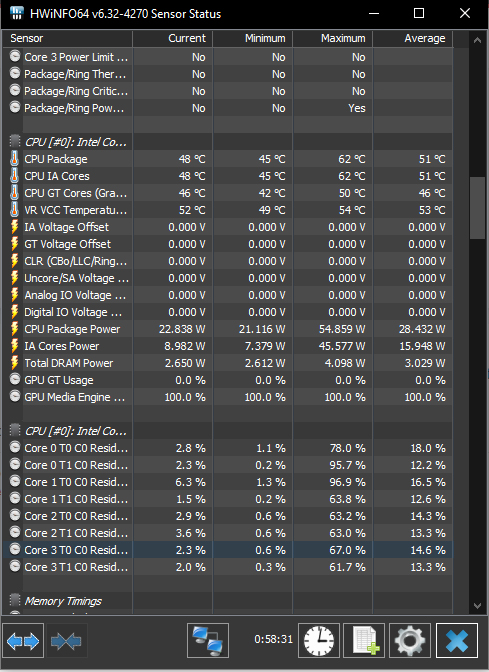The height and width of the screenshot is (672, 489).
Task: Select the VR VCC Temperature row
Action: tap(228, 210)
